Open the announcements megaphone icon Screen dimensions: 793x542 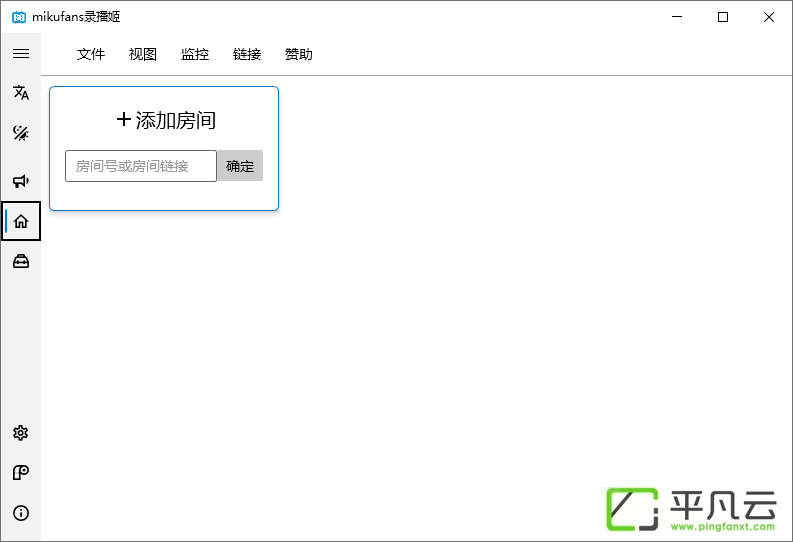point(21,181)
